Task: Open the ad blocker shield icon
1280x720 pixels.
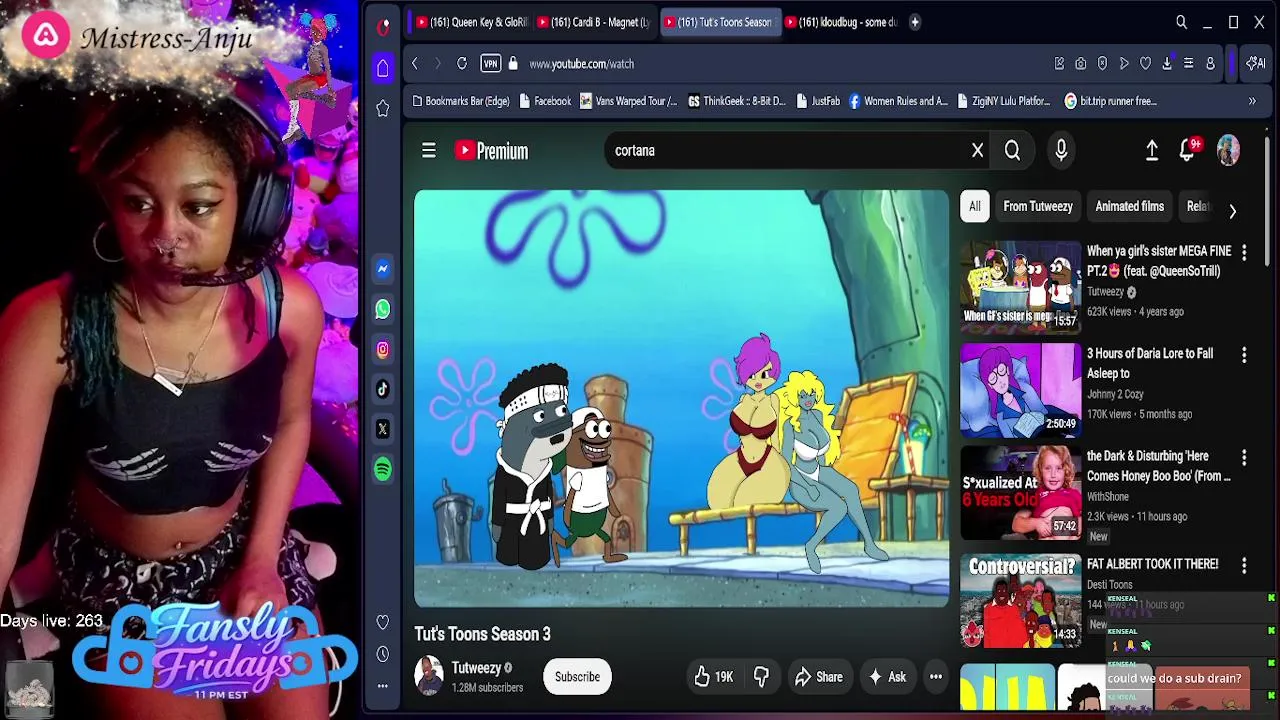Action: (1102, 64)
